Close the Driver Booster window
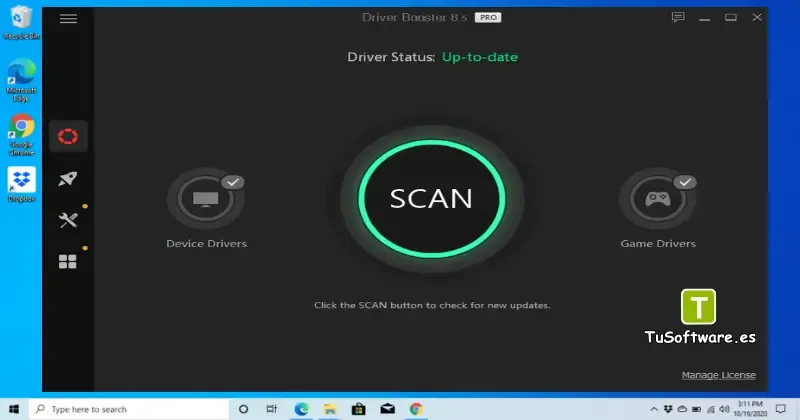800x420 pixels. pyautogui.click(x=757, y=18)
